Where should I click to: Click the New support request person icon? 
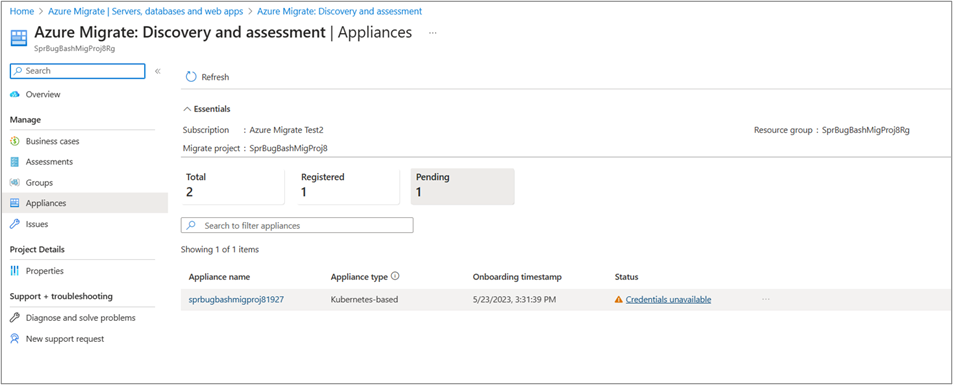[15, 339]
